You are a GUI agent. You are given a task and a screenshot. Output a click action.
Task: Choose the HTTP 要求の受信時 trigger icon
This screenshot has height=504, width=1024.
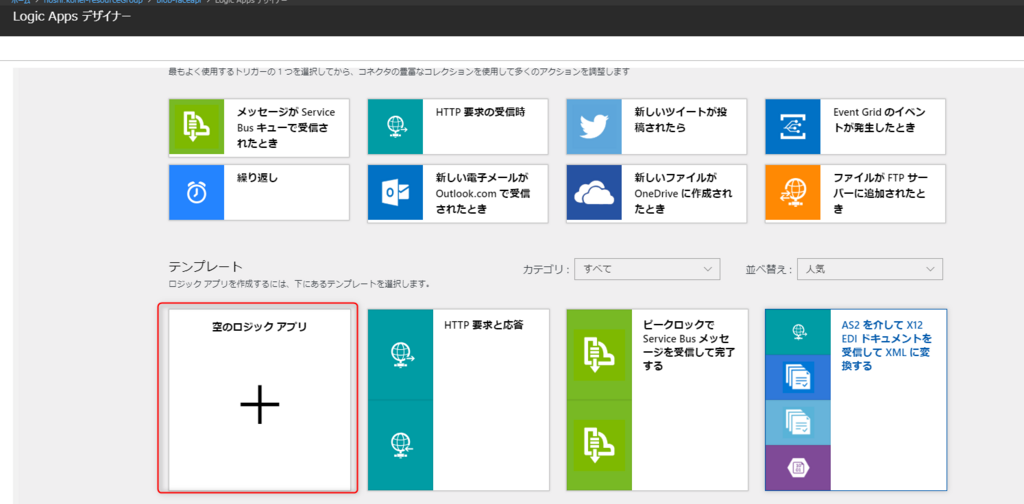(396, 127)
